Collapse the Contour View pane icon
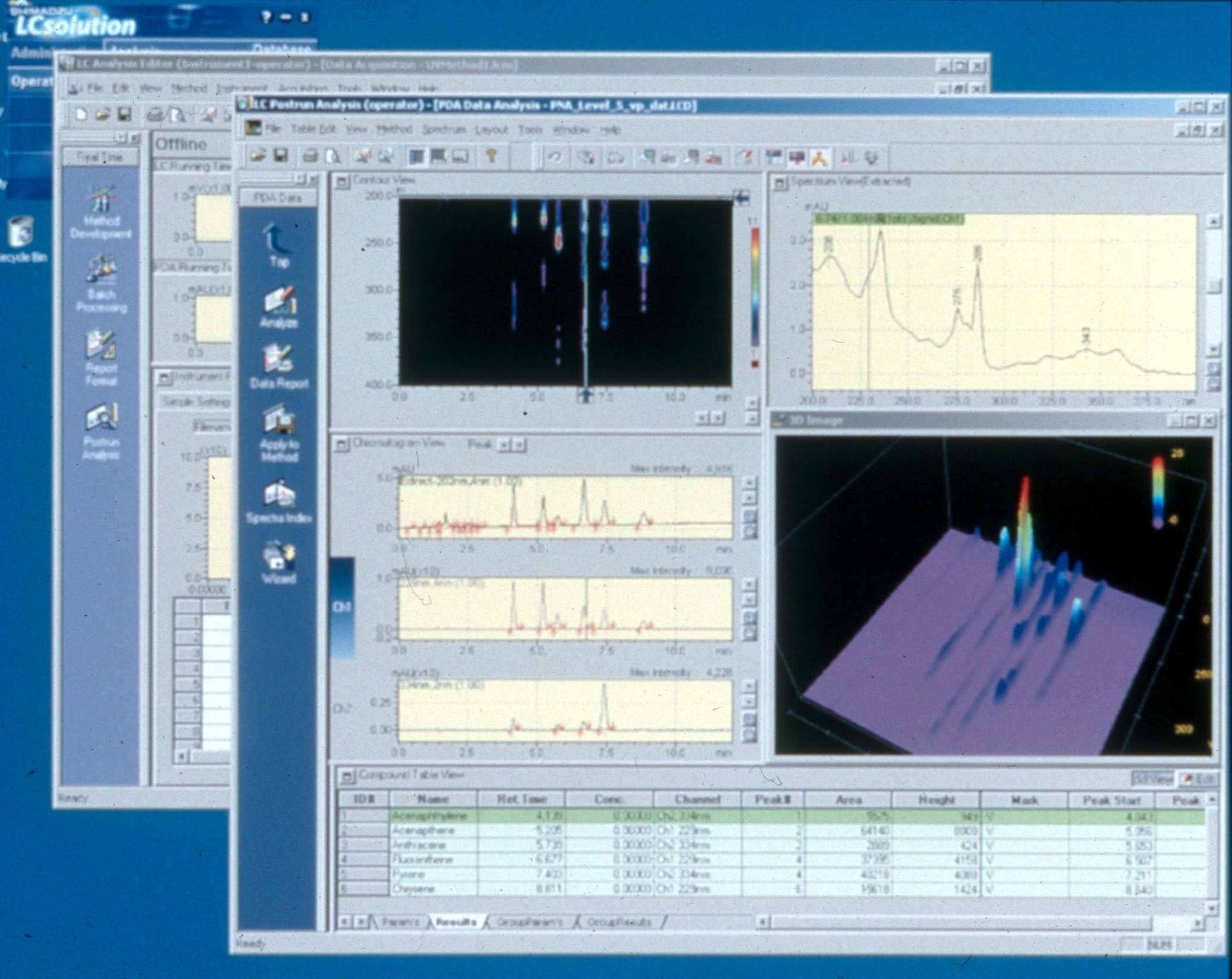Viewport: 1232px width, 979px height. pos(342,182)
